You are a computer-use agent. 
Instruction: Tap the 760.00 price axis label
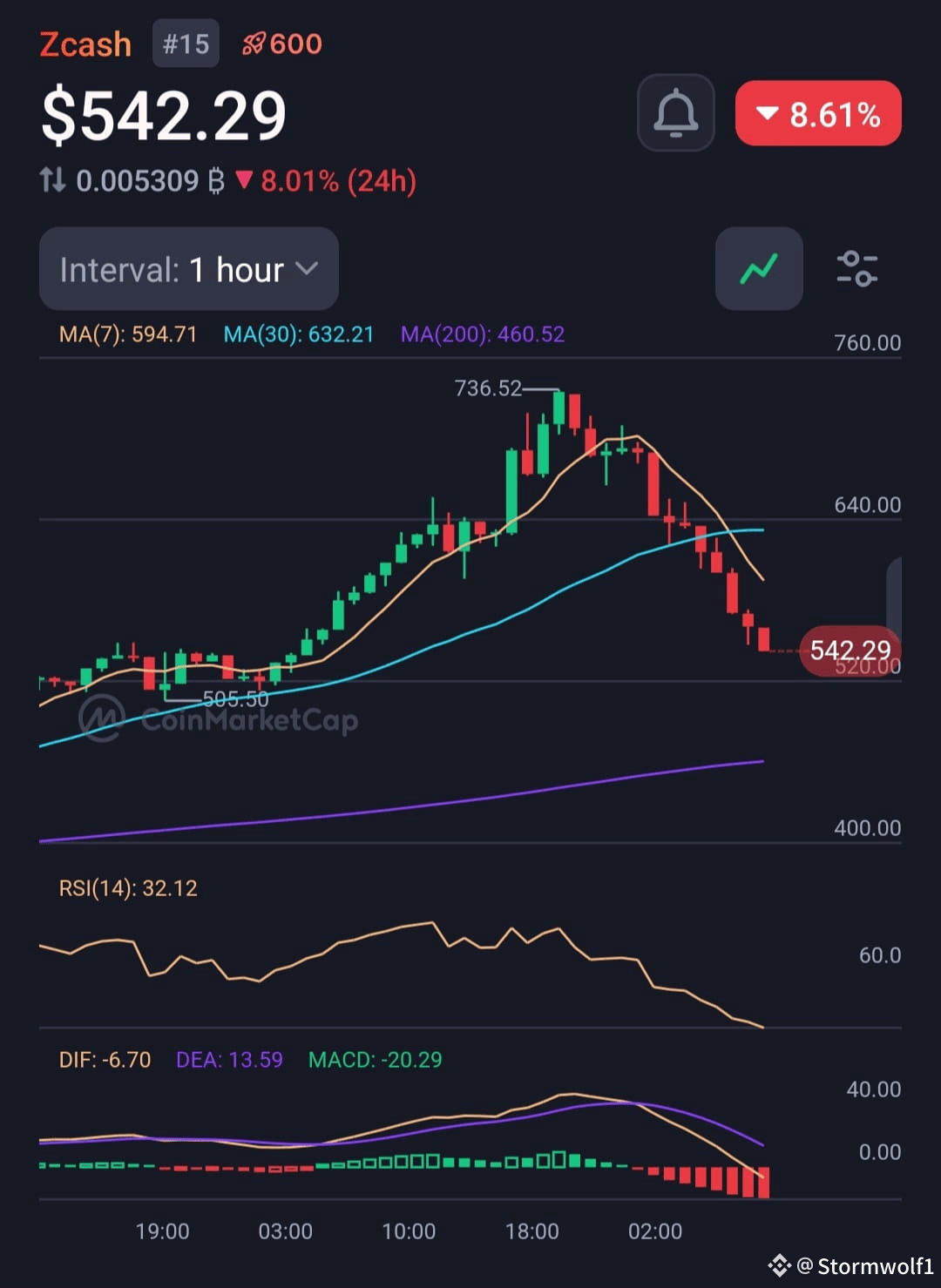point(868,343)
